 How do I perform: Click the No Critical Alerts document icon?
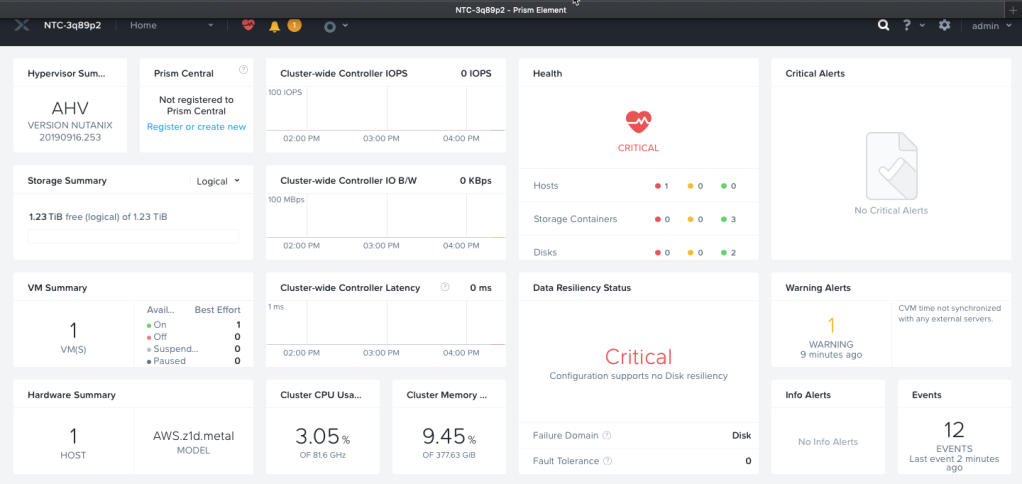pyautogui.click(x=891, y=165)
